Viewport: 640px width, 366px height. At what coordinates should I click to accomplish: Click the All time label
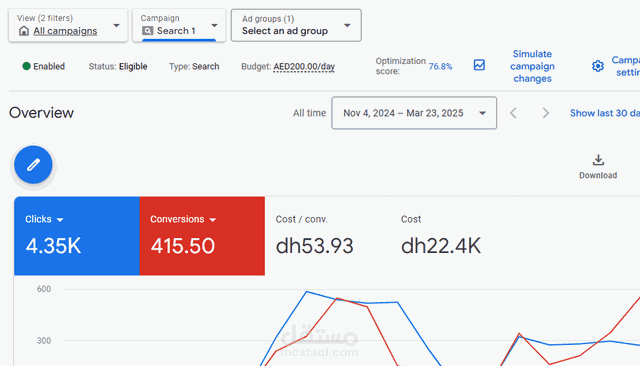pos(309,113)
